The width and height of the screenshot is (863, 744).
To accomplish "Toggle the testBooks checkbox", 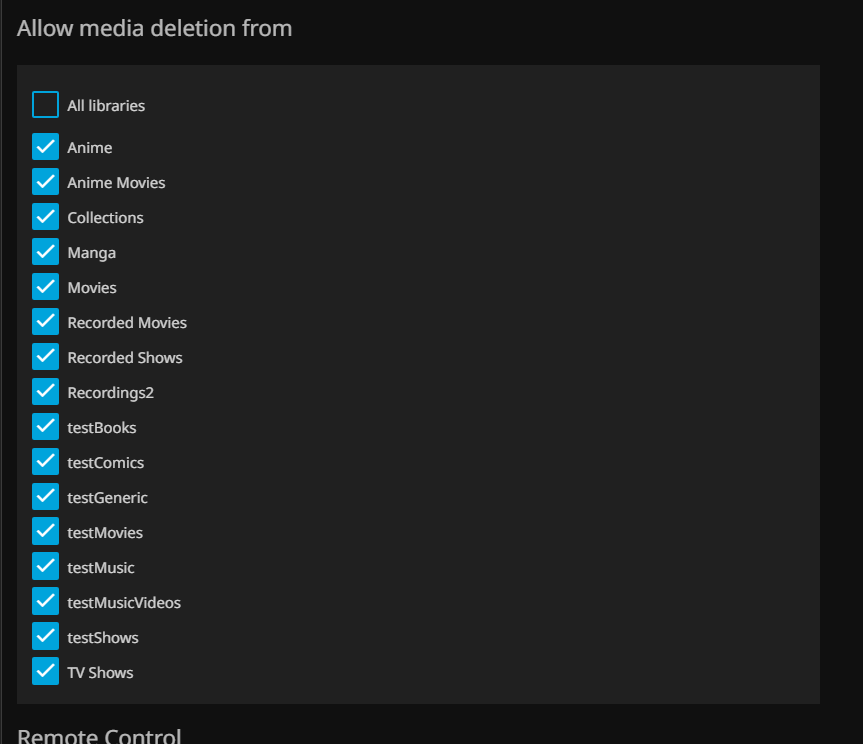I will (45, 427).
